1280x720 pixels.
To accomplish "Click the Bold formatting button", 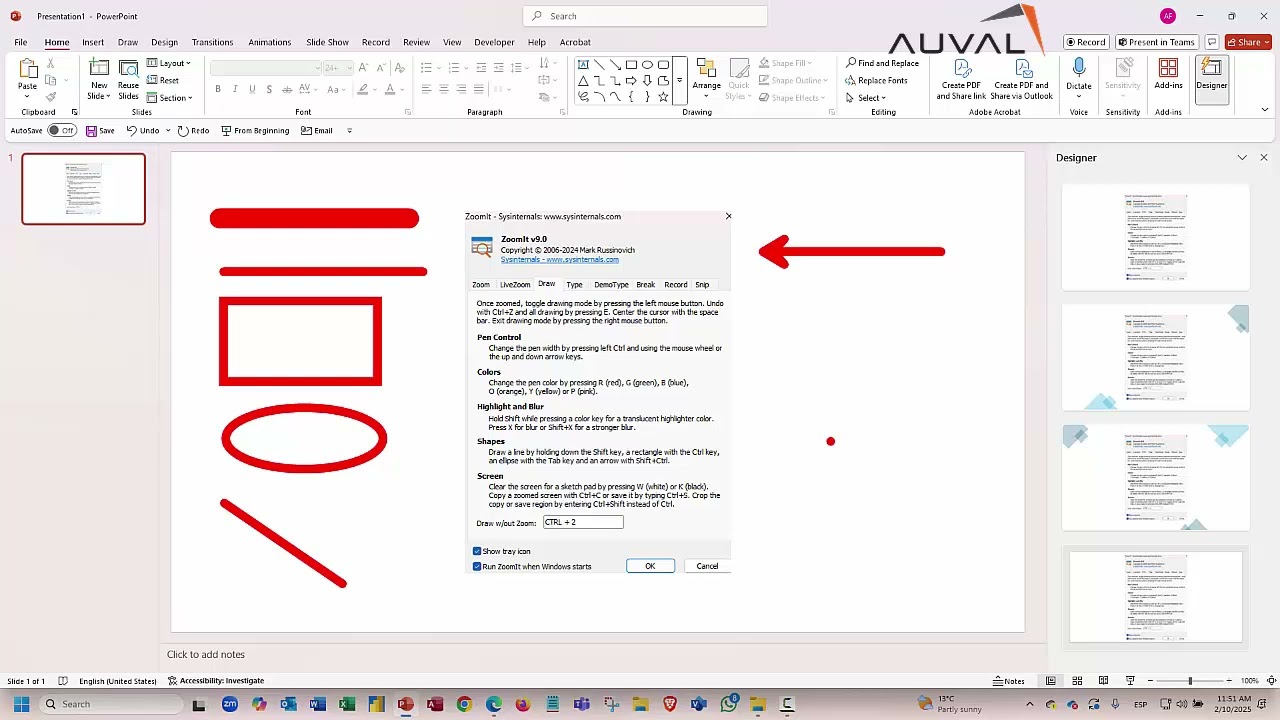I will pos(218,89).
